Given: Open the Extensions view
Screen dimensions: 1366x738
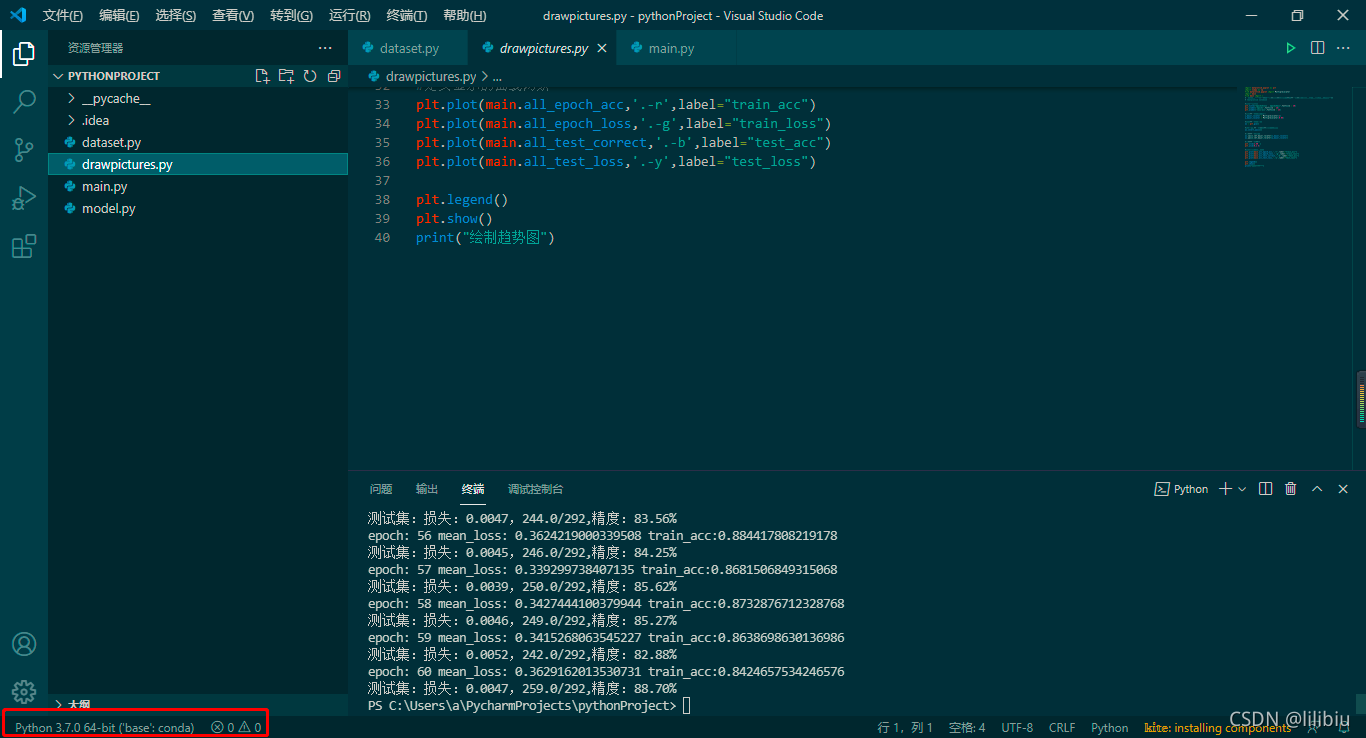Looking at the screenshot, I should [x=24, y=246].
